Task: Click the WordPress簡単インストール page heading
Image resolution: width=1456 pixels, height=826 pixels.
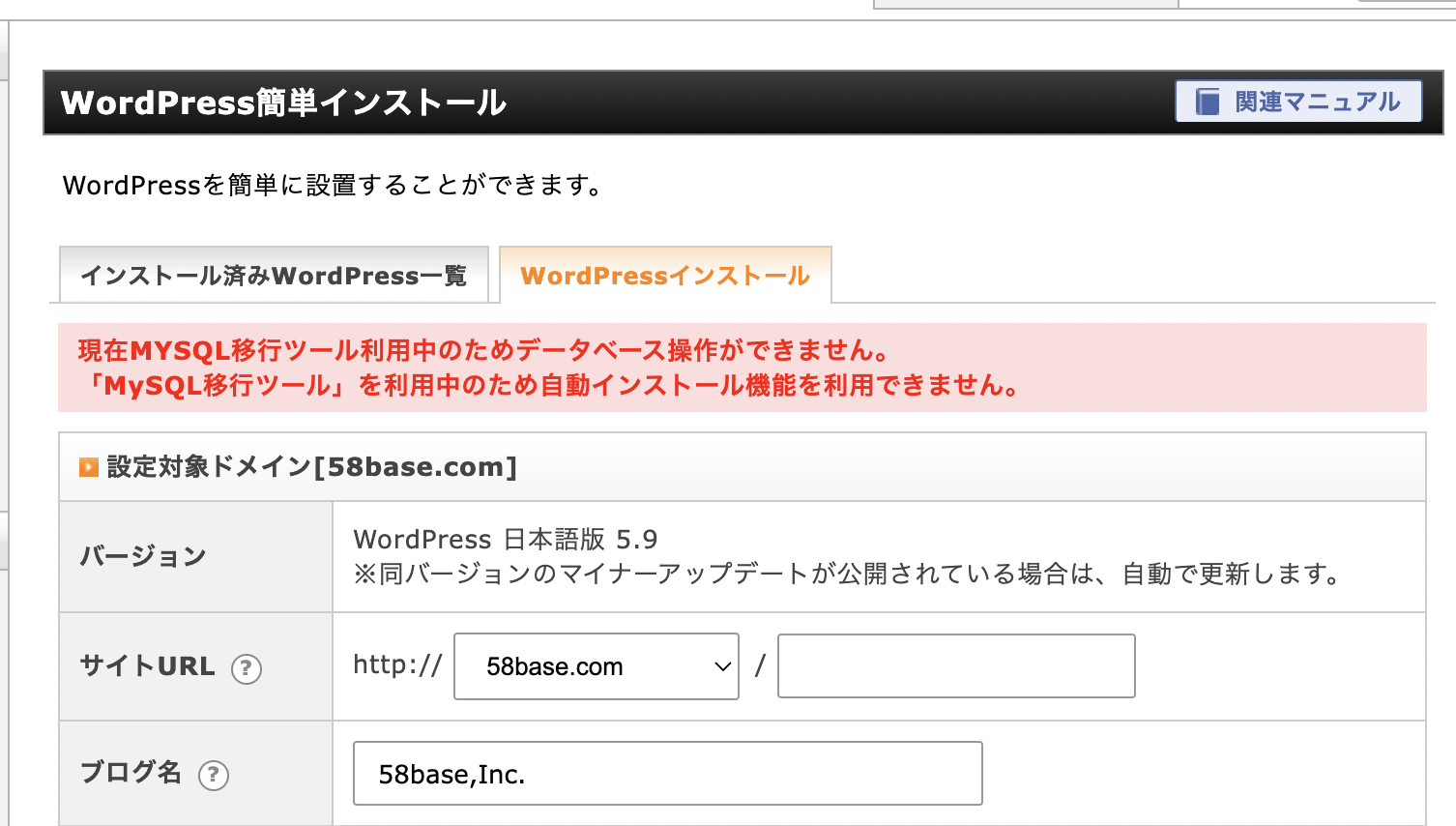Action: click(283, 103)
